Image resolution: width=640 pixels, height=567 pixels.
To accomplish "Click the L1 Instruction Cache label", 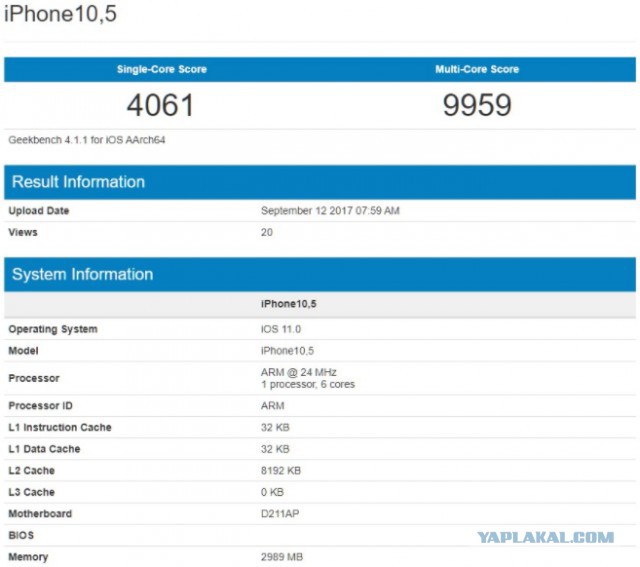I will [60, 427].
